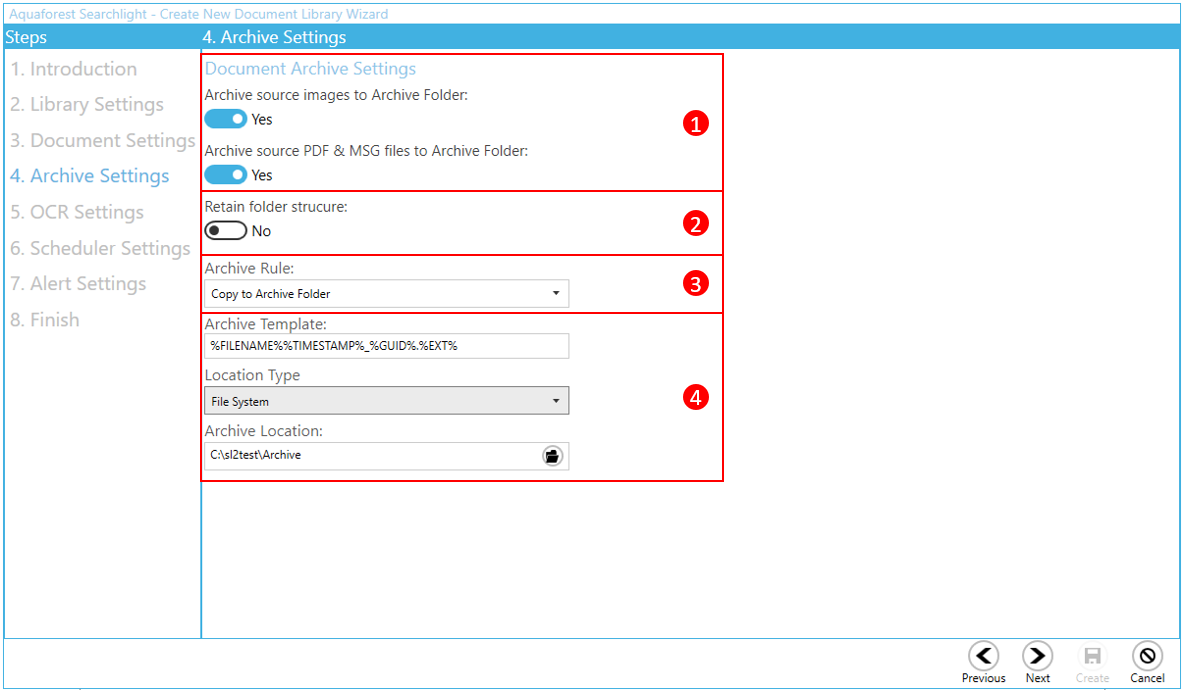
Task: Click the Previous arrow icon
Action: point(984,656)
